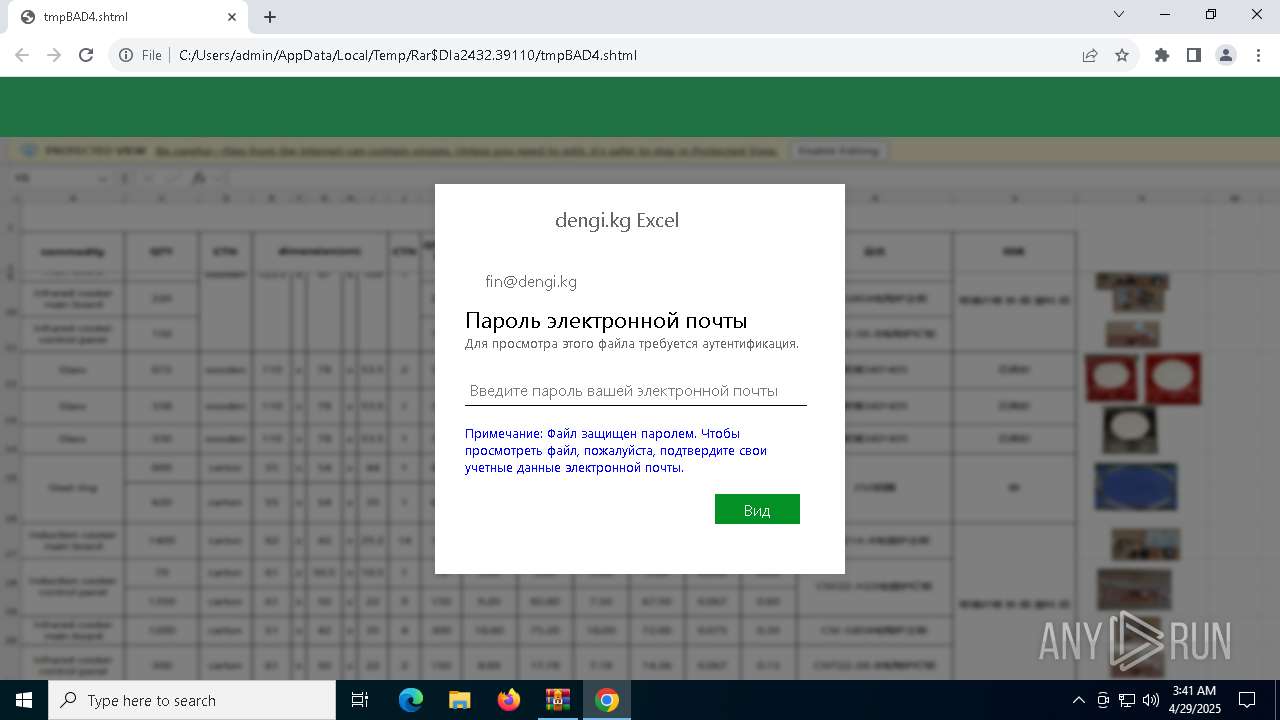Open Task View on the taskbar
The height and width of the screenshot is (720, 1280).
(360, 700)
